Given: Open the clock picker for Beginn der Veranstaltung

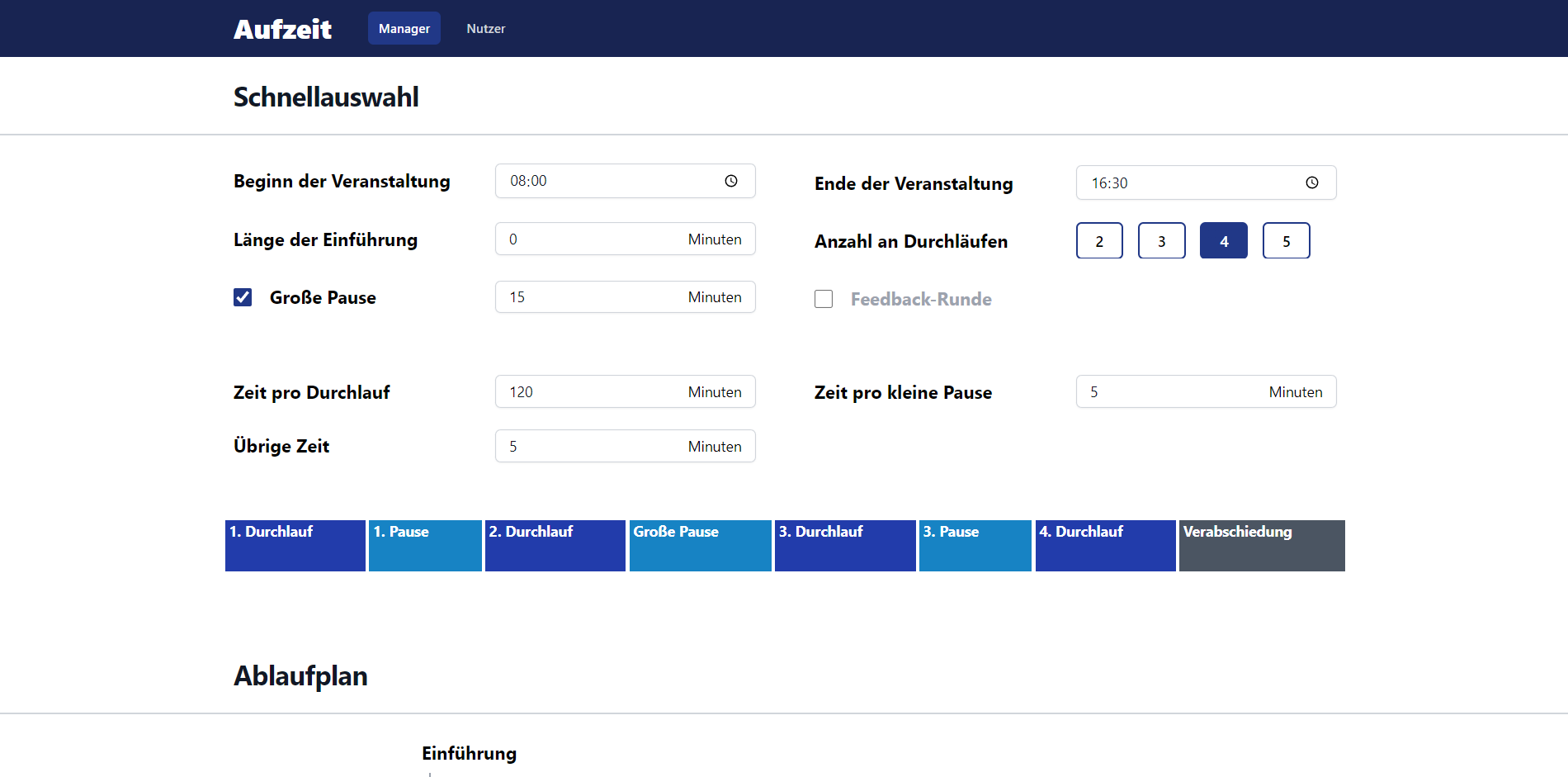Looking at the screenshot, I should [x=731, y=180].
